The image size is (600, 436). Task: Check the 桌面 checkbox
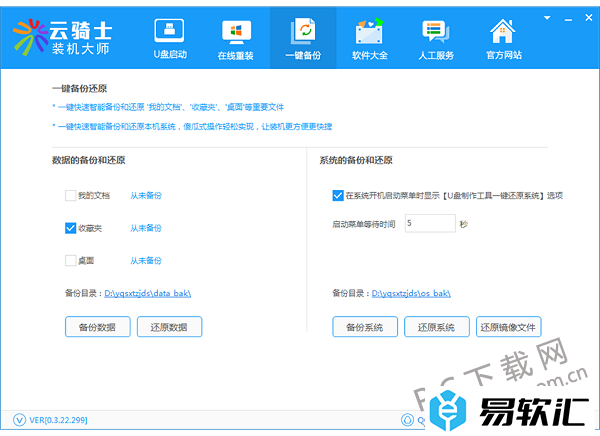70,261
